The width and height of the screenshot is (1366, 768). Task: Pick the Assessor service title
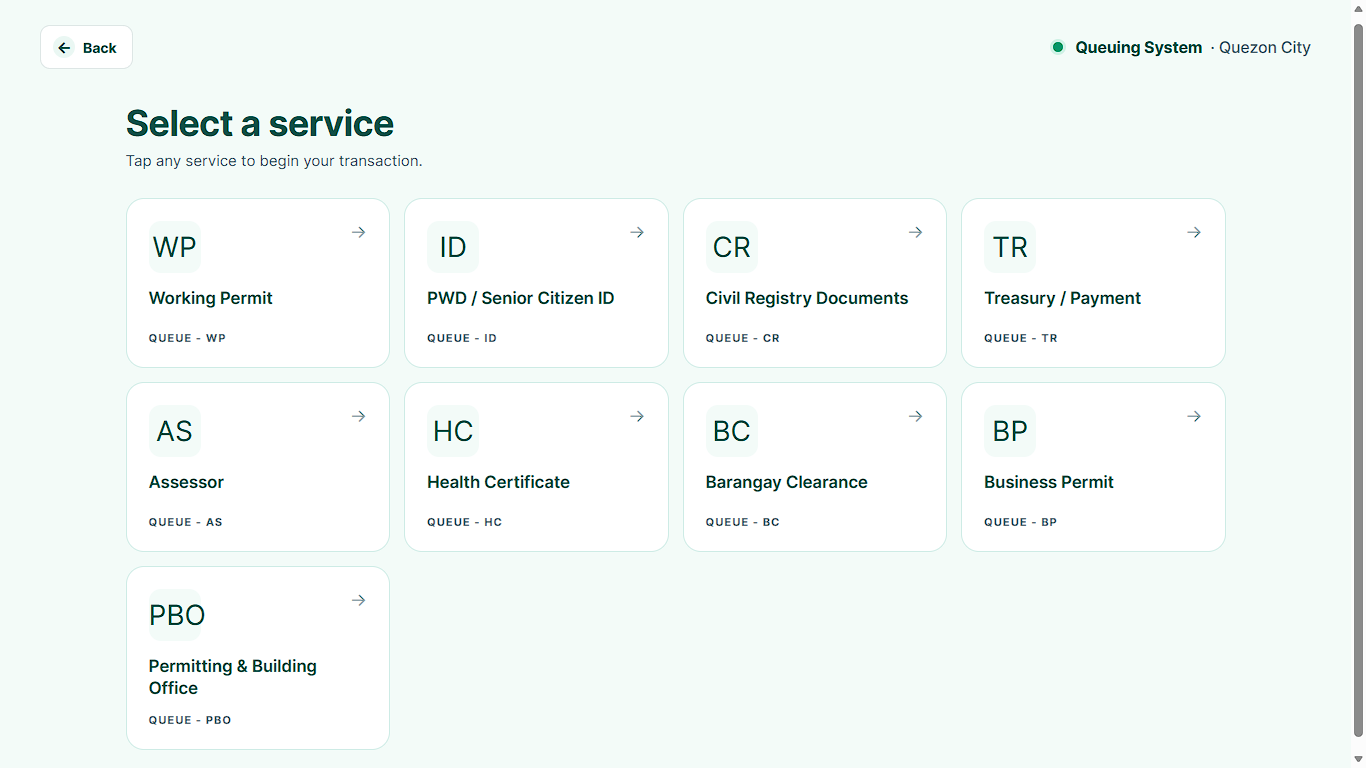point(186,482)
